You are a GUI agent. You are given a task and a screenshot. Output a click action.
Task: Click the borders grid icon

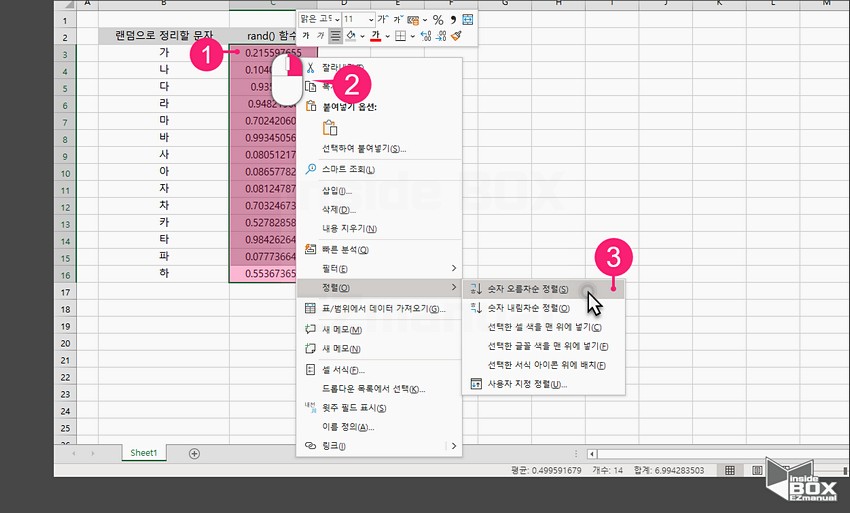point(401,36)
